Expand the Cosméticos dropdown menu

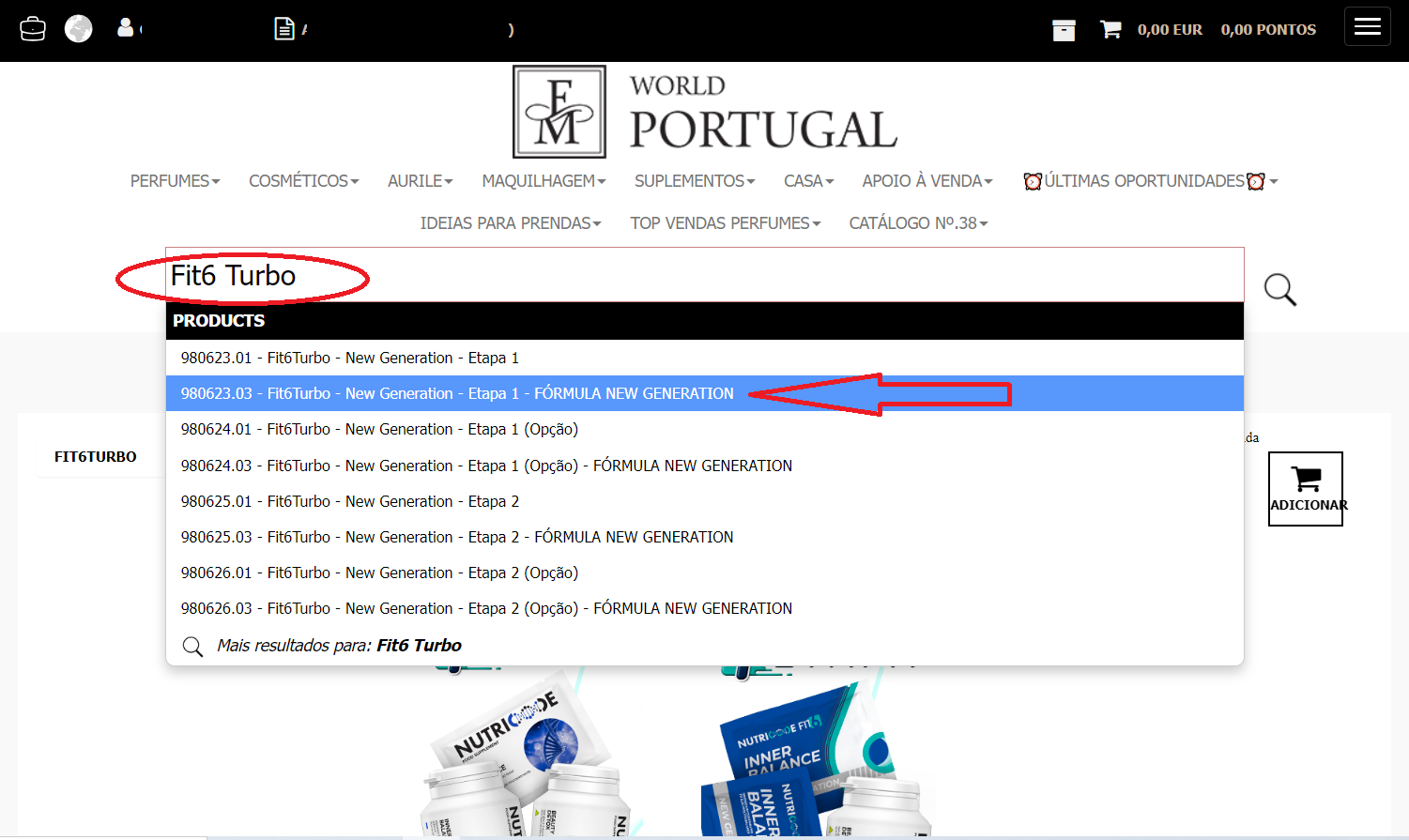coord(303,181)
